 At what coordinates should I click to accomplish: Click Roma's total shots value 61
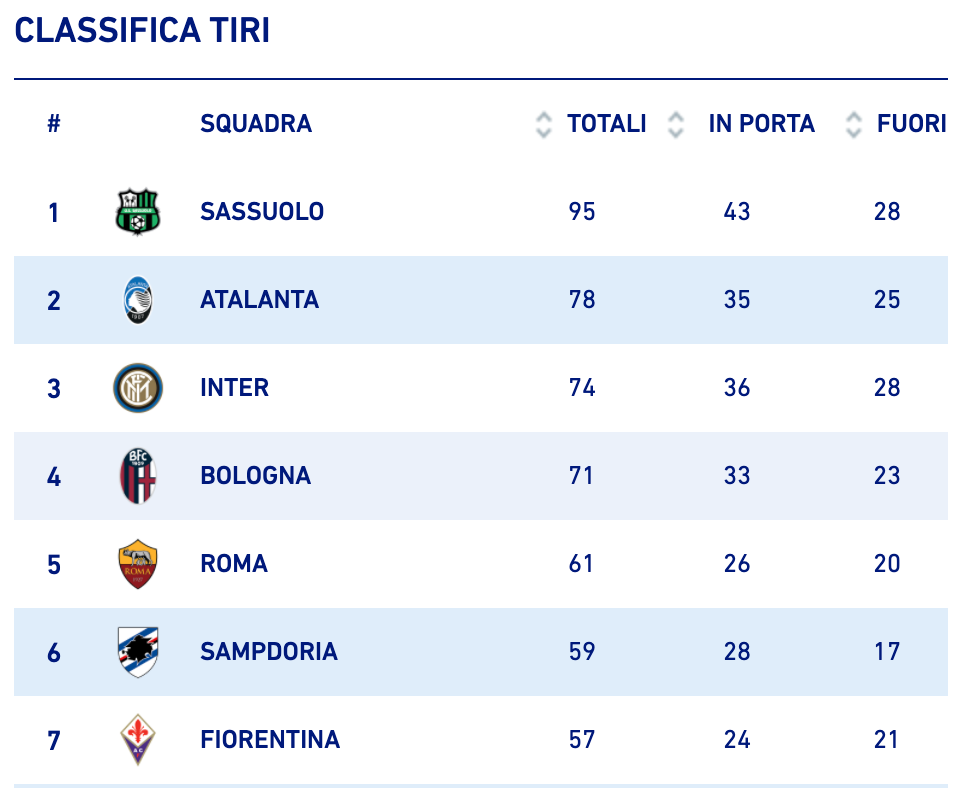click(x=581, y=564)
